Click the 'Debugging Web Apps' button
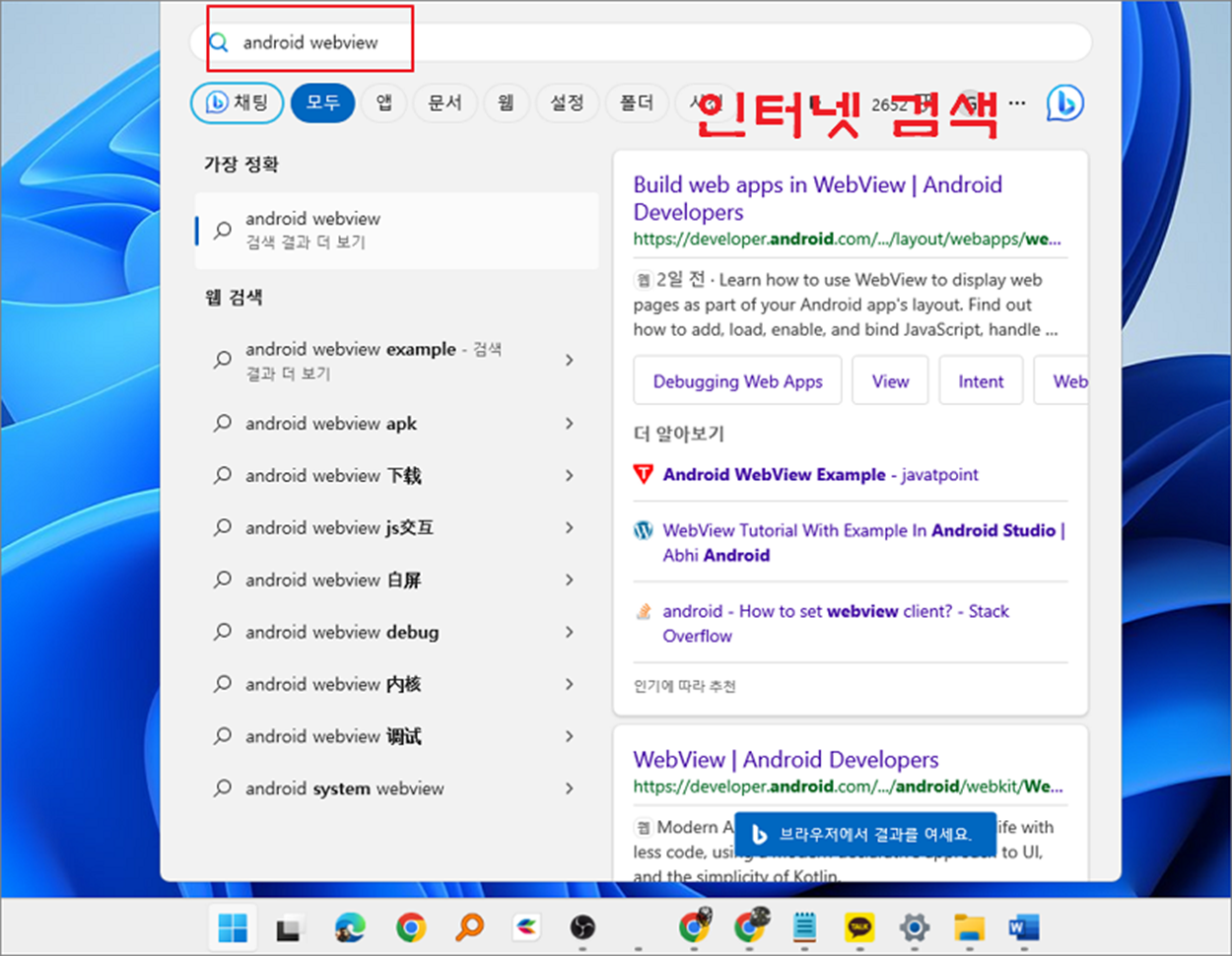The width and height of the screenshot is (1232, 956). (737, 381)
